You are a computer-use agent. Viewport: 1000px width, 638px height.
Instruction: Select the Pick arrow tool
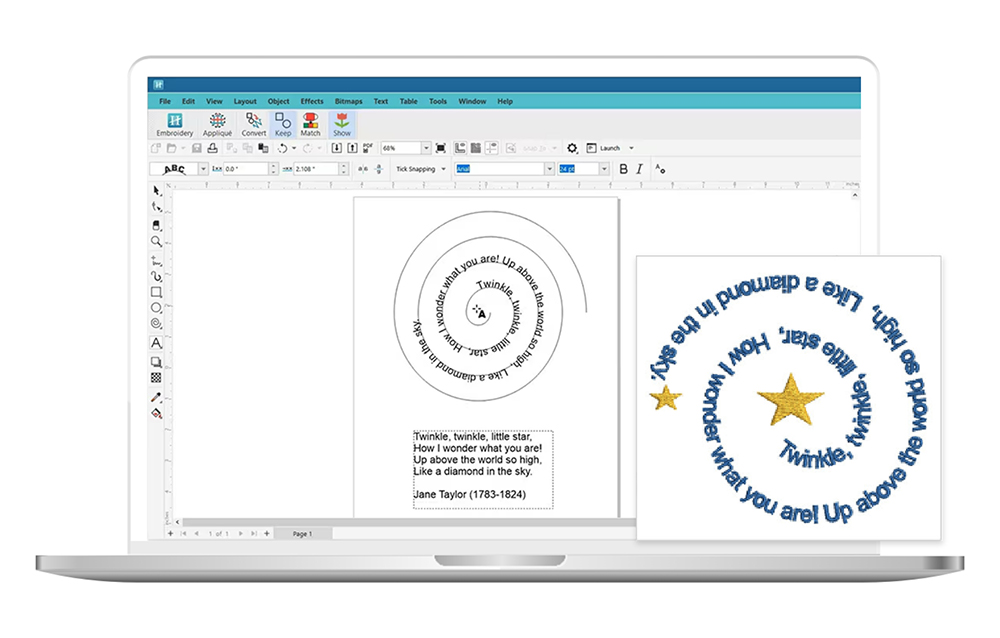[x=157, y=190]
